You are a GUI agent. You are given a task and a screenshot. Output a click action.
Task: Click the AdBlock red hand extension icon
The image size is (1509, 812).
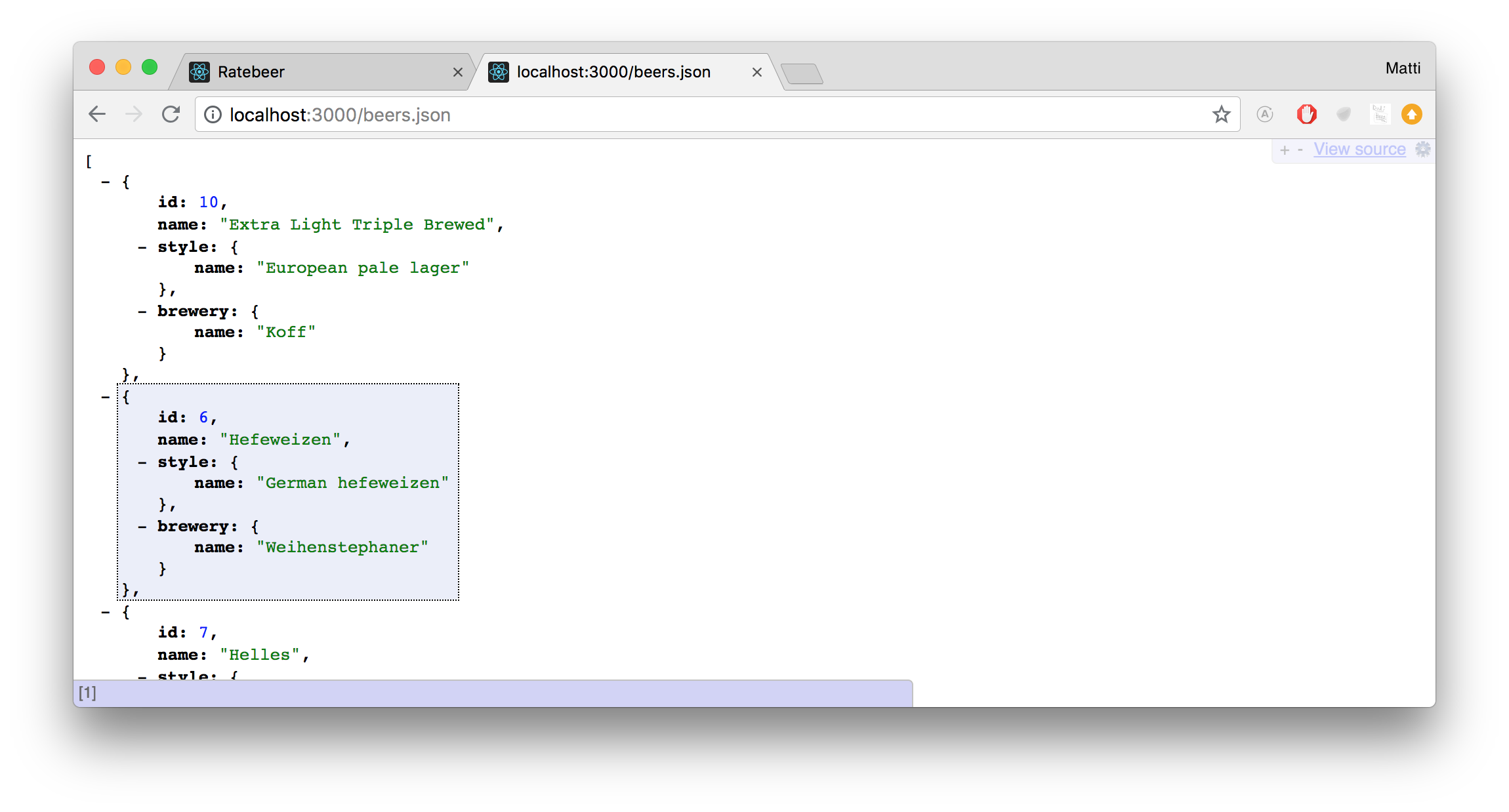coord(1306,114)
